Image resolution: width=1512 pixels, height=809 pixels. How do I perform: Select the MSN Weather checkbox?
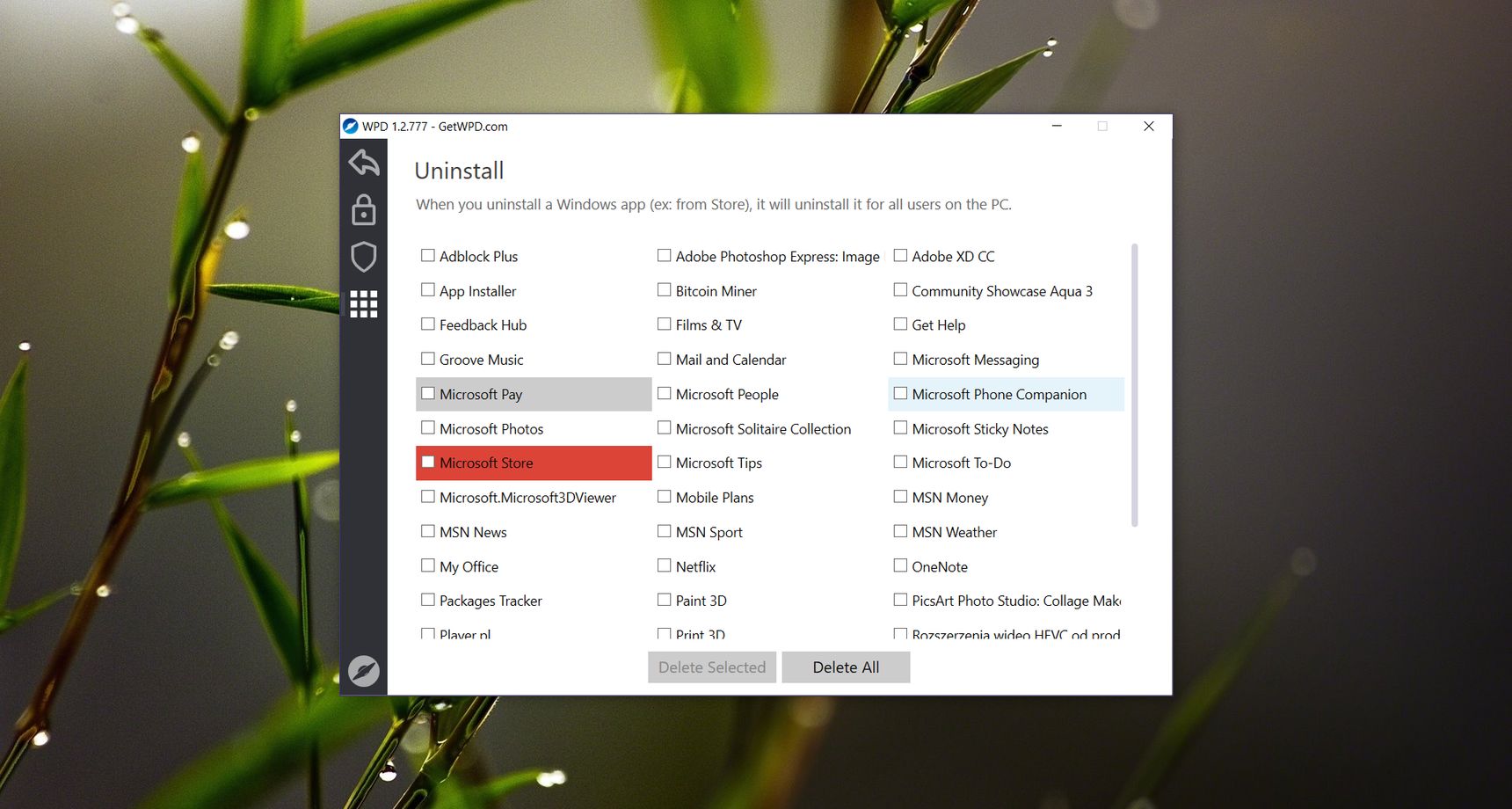(900, 531)
